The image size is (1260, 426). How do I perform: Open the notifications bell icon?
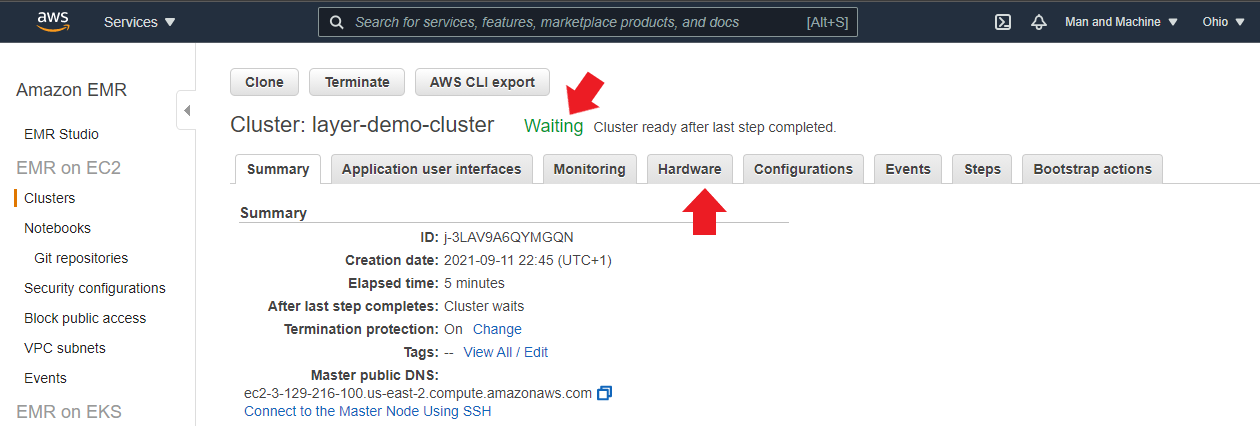(1038, 22)
